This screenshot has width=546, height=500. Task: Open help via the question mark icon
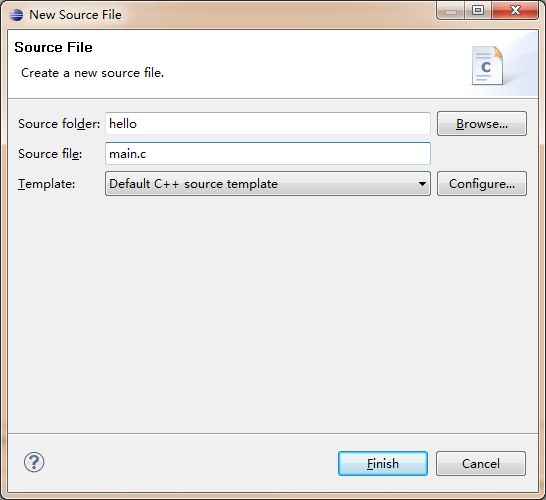pyautogui.click(x=34, y=462)
